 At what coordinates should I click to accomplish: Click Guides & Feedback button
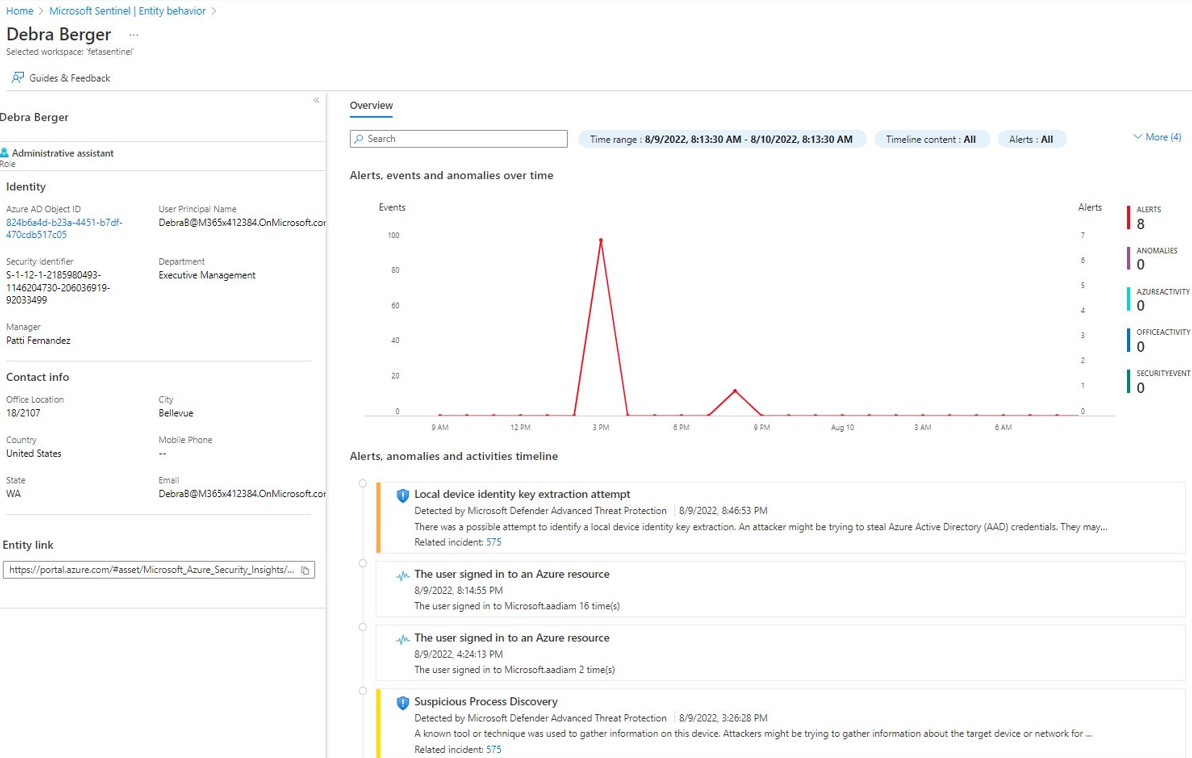[61, 78]
